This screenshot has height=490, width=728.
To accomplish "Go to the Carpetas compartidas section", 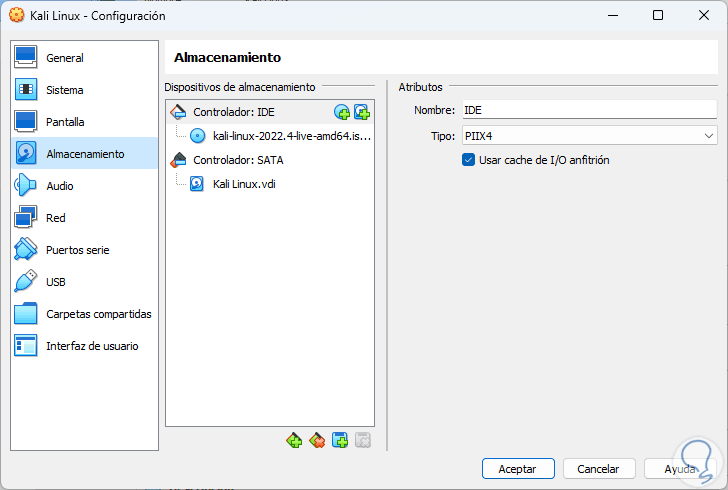I will [x=98, y=314].
